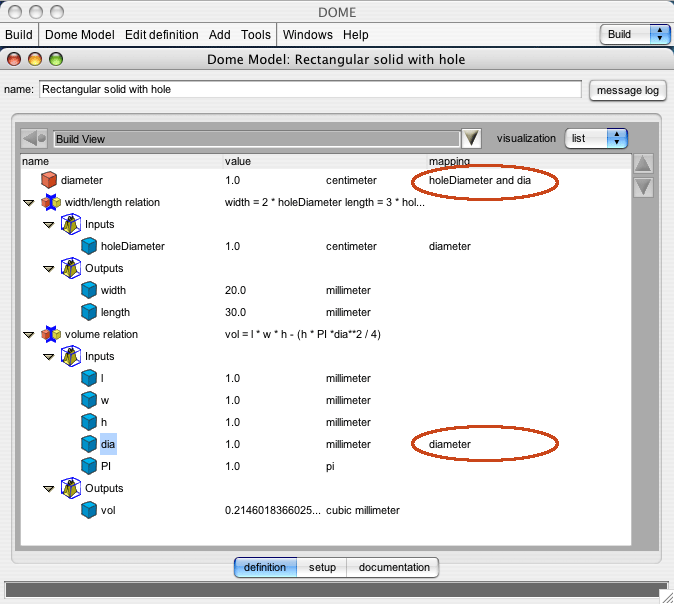
Task: Open the Windows menu
Action: tap(308, 34)
